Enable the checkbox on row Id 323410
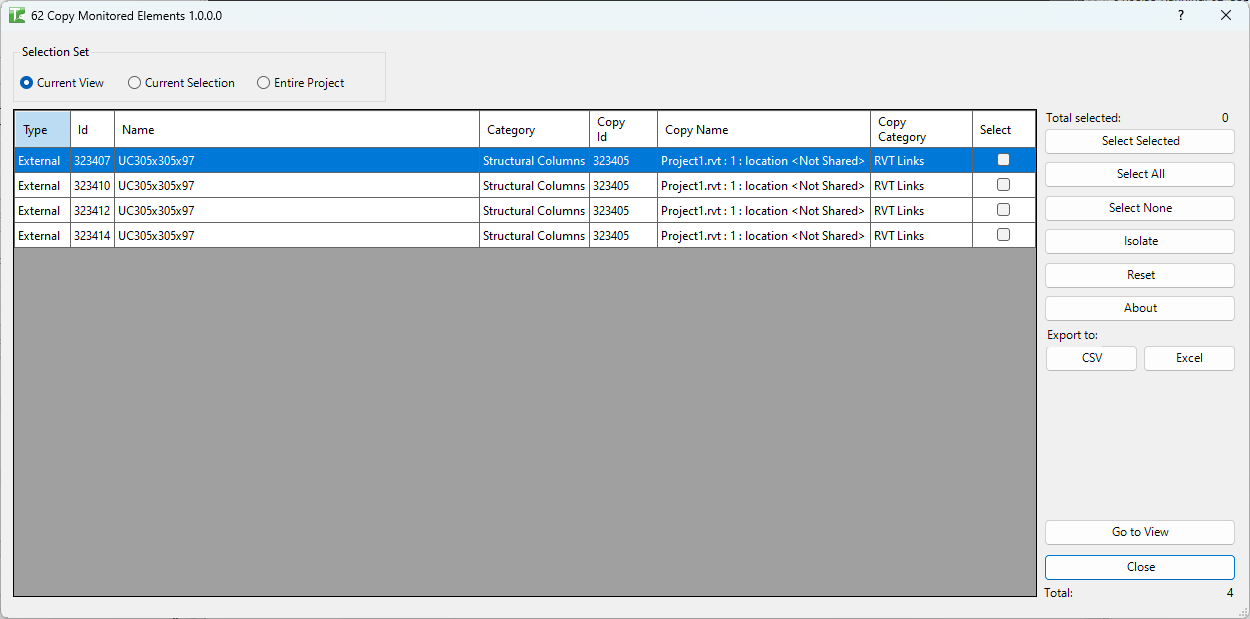The width and height of the screenshot is (1250, 619). [x=1003, y=184]
